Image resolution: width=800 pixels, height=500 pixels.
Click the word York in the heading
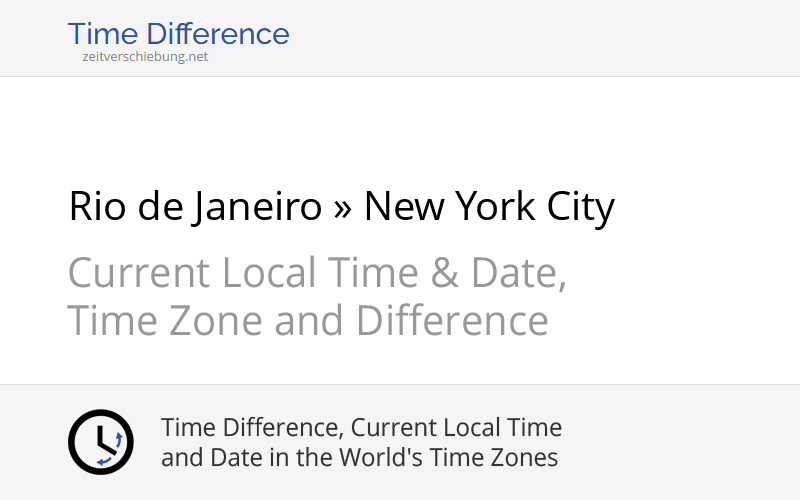(x=495, y=206)
